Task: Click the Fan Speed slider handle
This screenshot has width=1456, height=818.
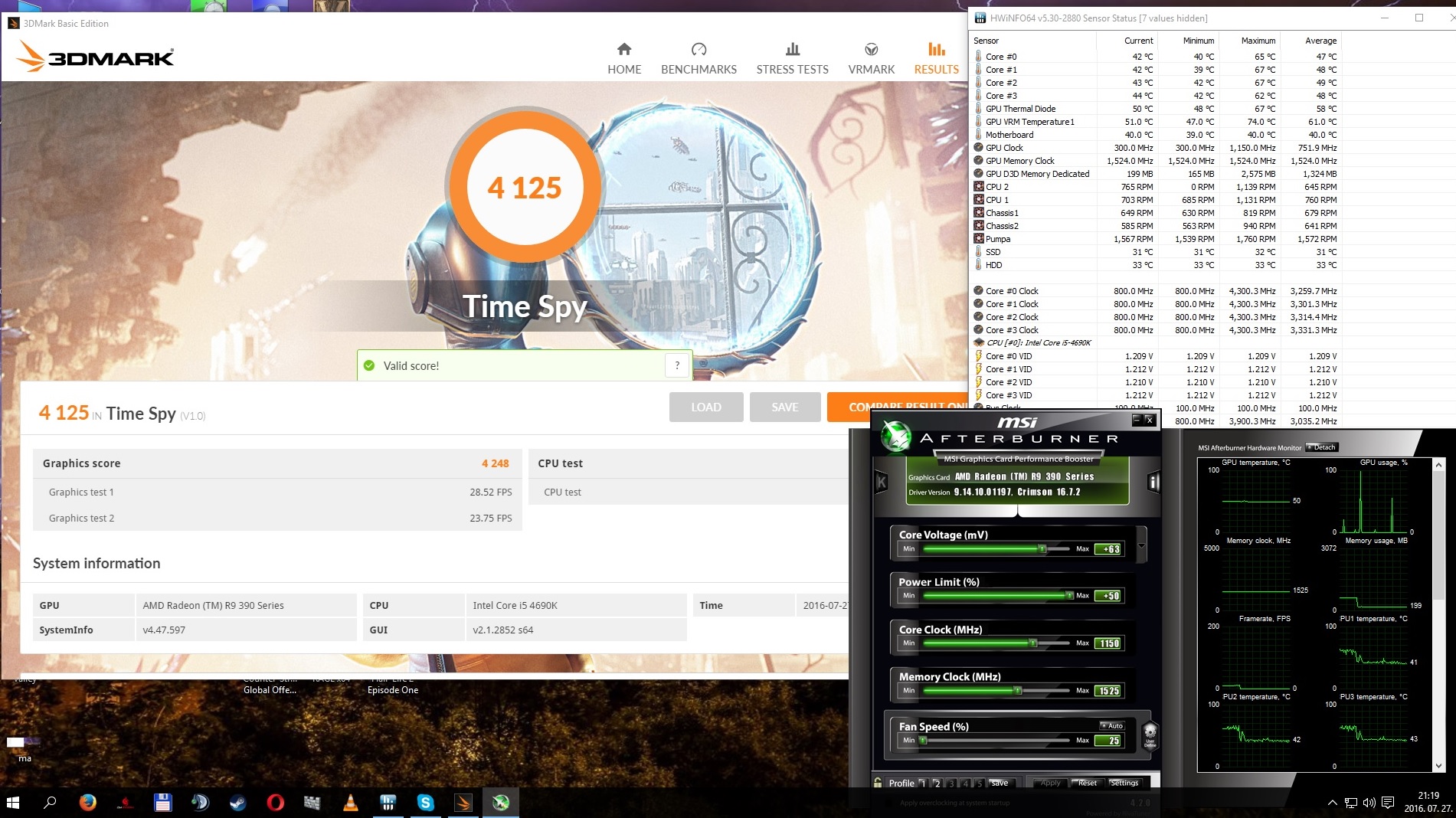Action: [x=924, y=740]
